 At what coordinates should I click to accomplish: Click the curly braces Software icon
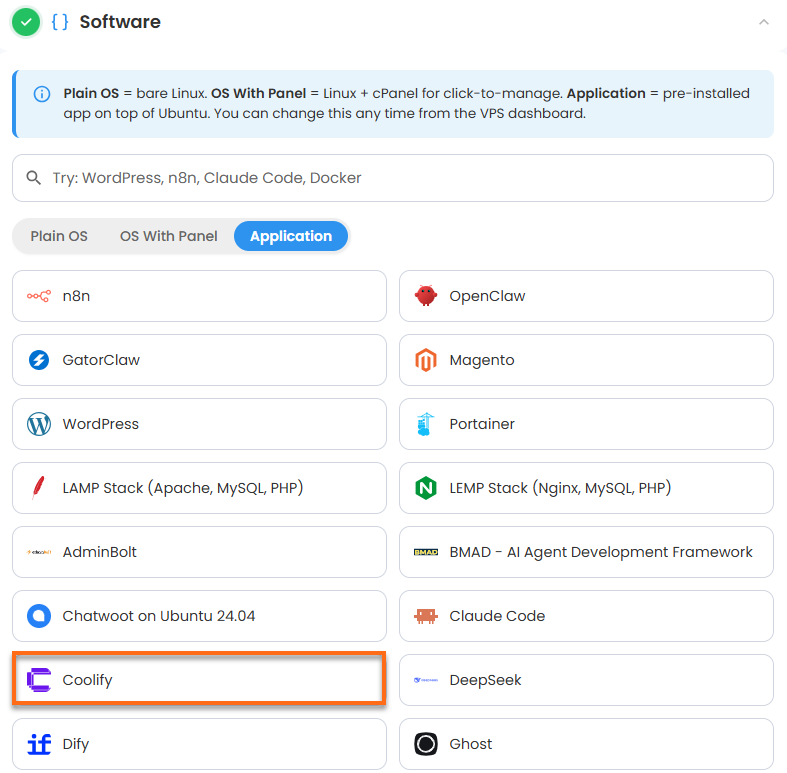[x=60, y=22]
